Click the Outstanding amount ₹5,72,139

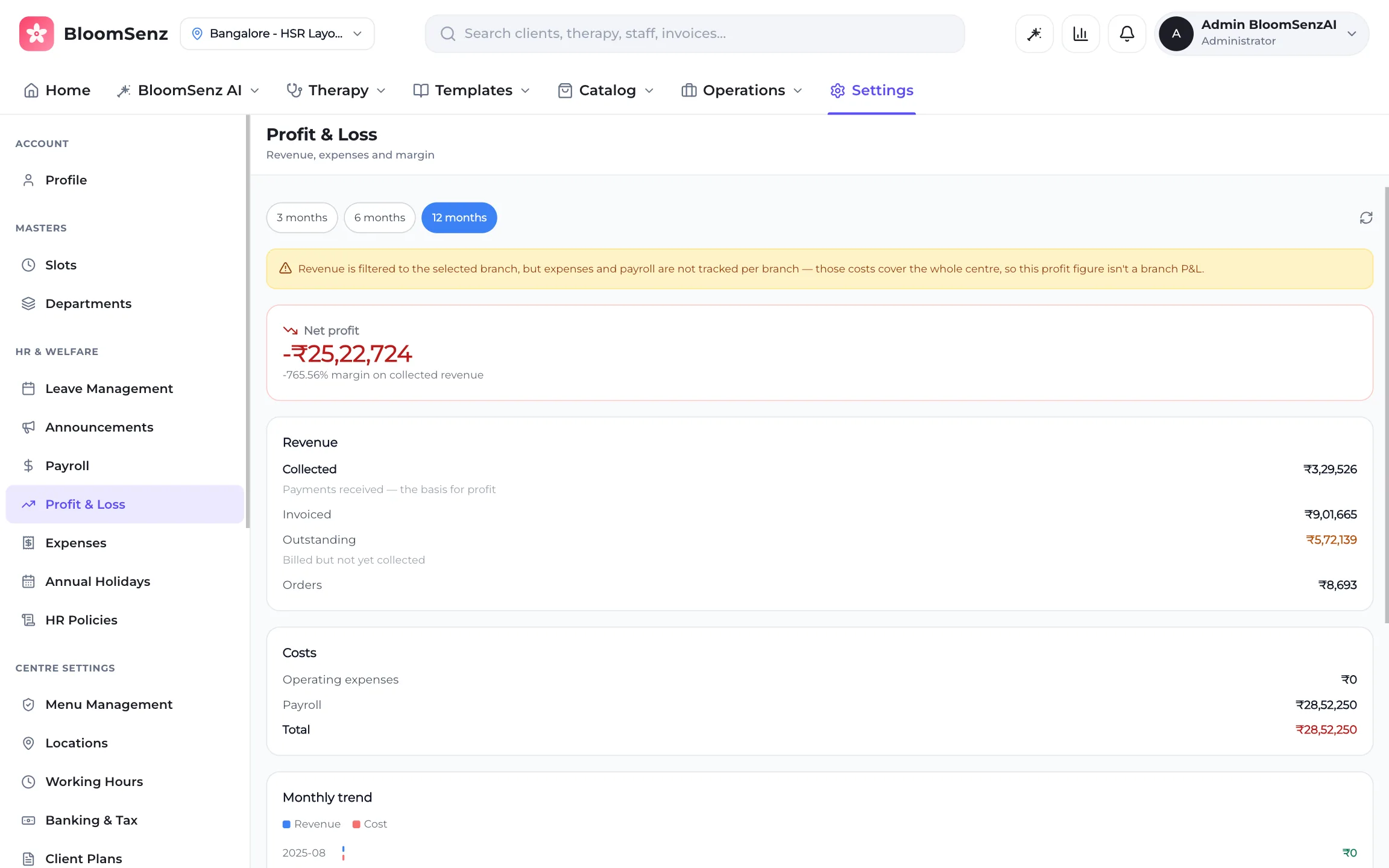click(1331, 539)
